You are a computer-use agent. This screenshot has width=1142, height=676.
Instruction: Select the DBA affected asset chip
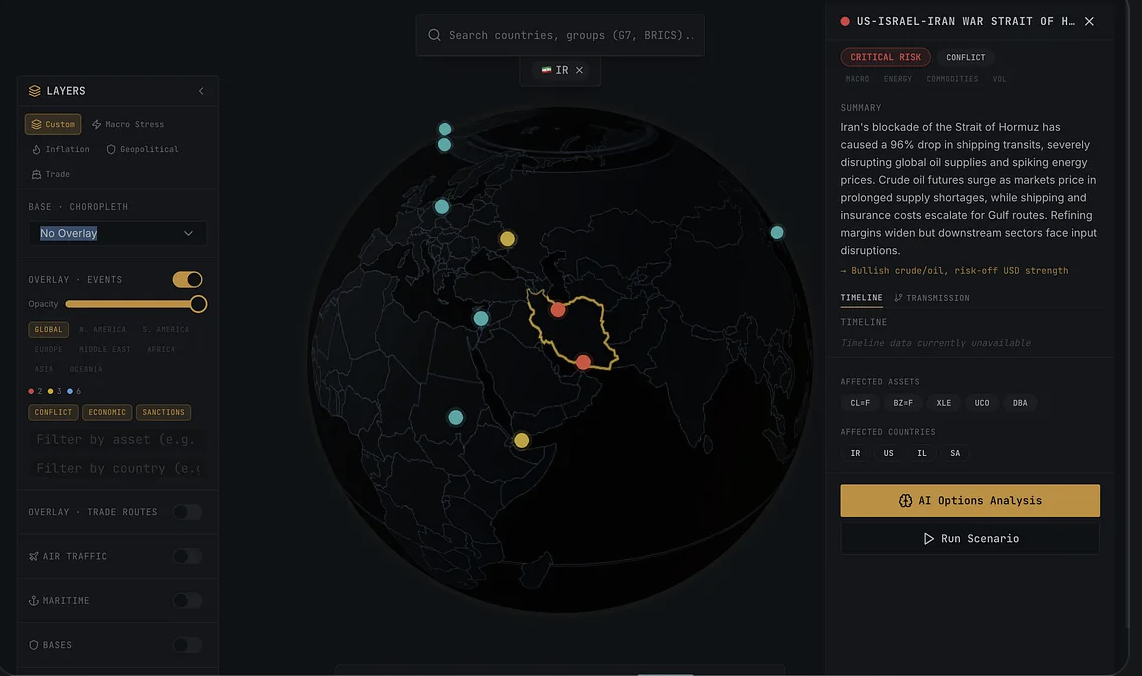click(1020, 403)
